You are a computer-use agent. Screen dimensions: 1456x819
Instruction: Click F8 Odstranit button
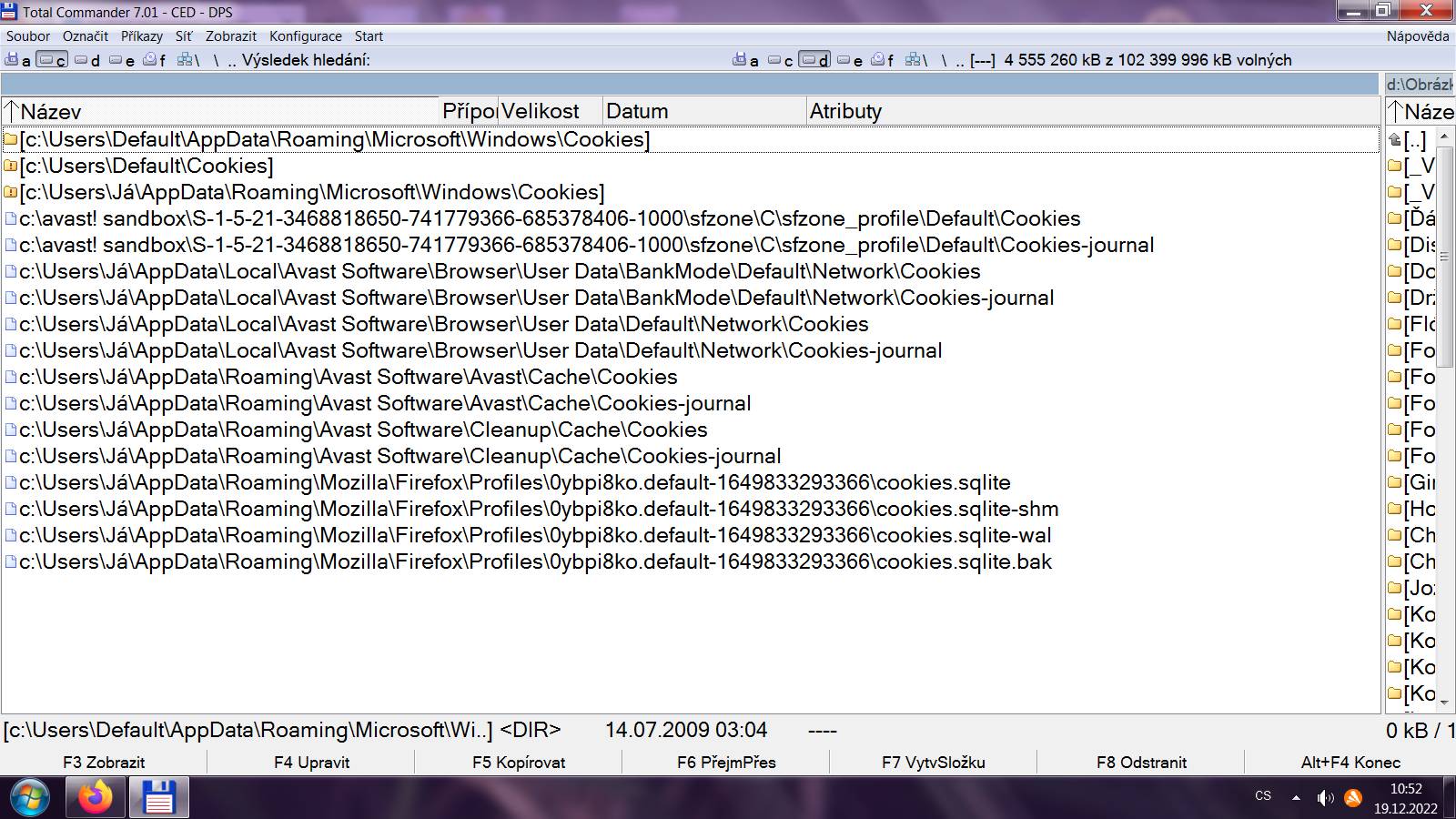[1141, 763]
